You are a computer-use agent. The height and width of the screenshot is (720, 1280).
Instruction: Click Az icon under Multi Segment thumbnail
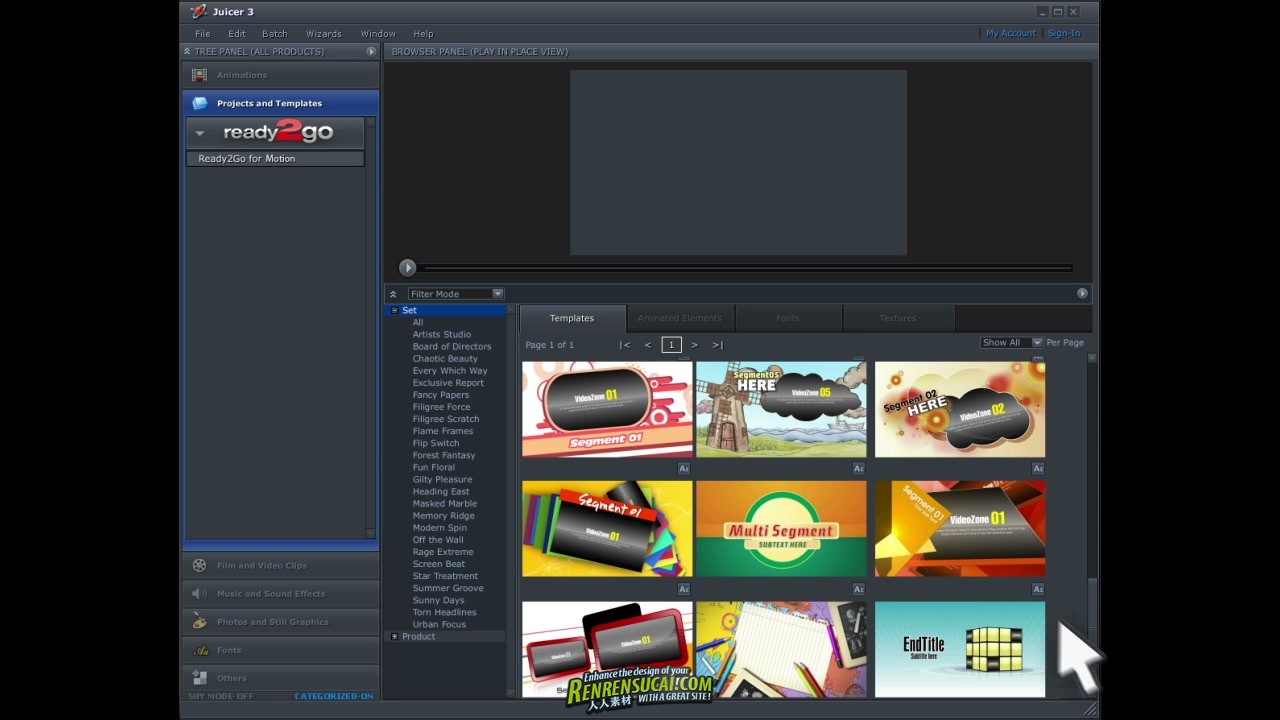click(858, 589)
